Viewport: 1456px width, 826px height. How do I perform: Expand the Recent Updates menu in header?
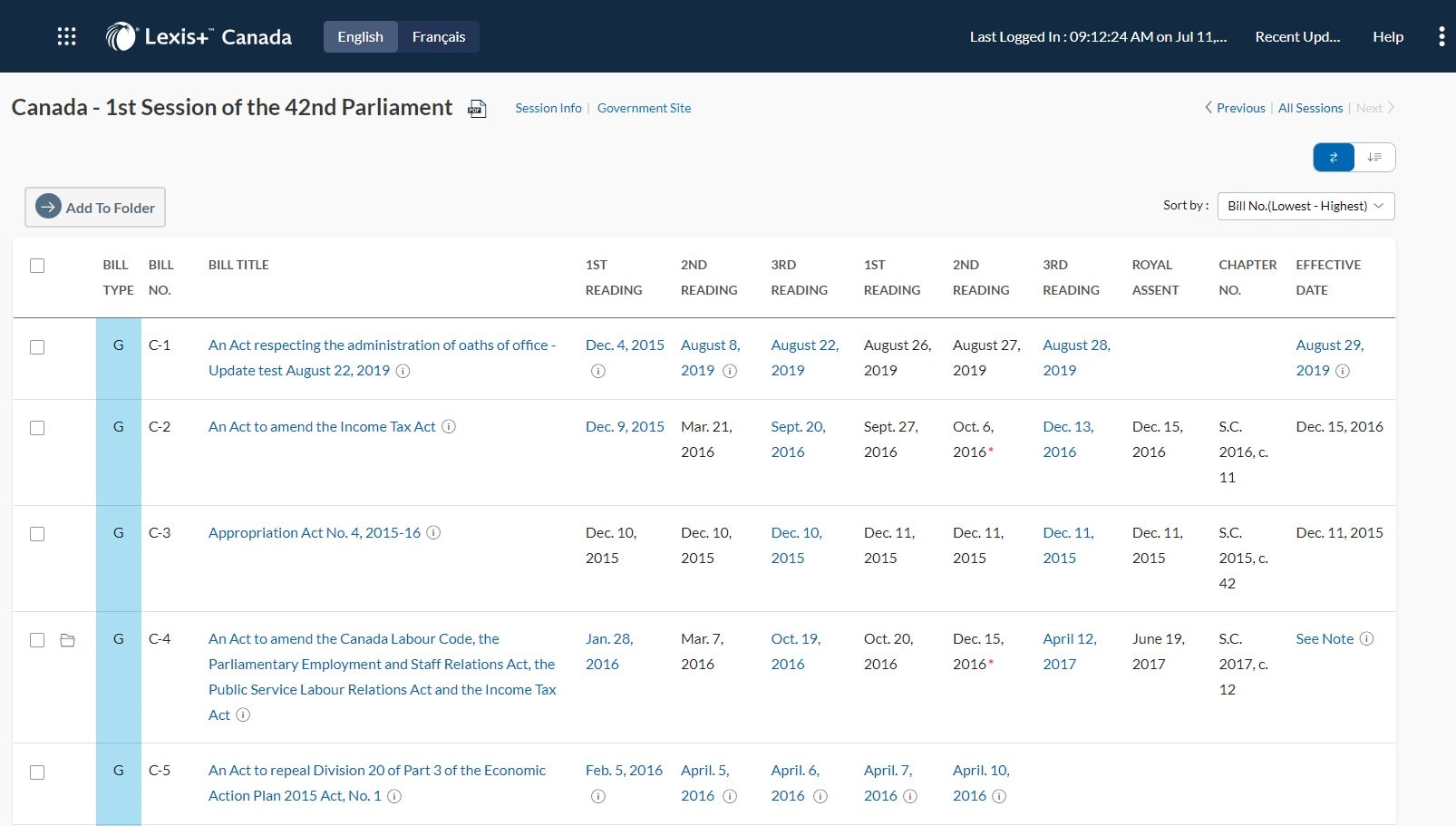[x=1296, y=36]
